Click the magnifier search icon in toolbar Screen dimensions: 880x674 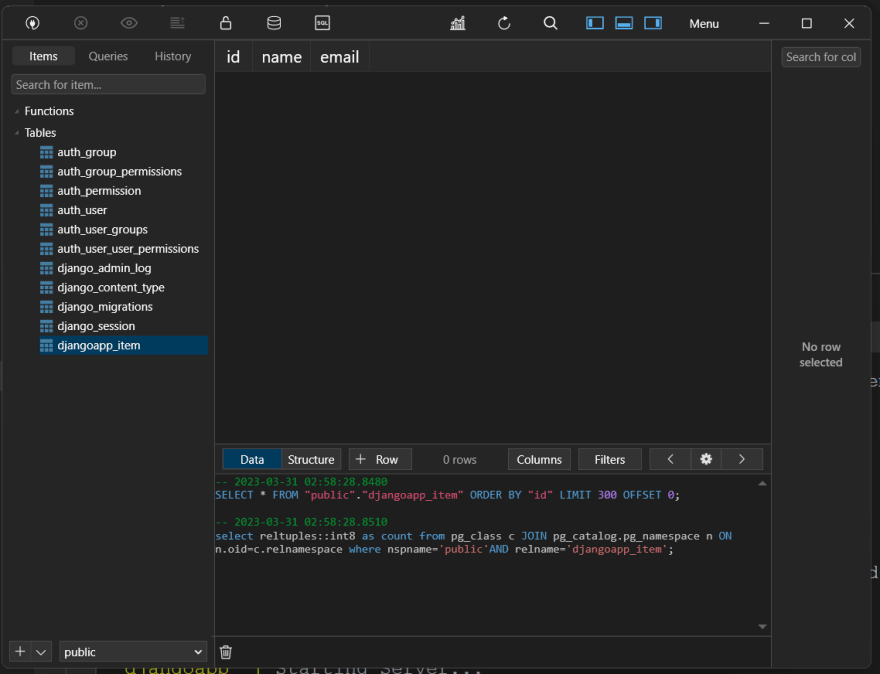click(x=551, y=23)
